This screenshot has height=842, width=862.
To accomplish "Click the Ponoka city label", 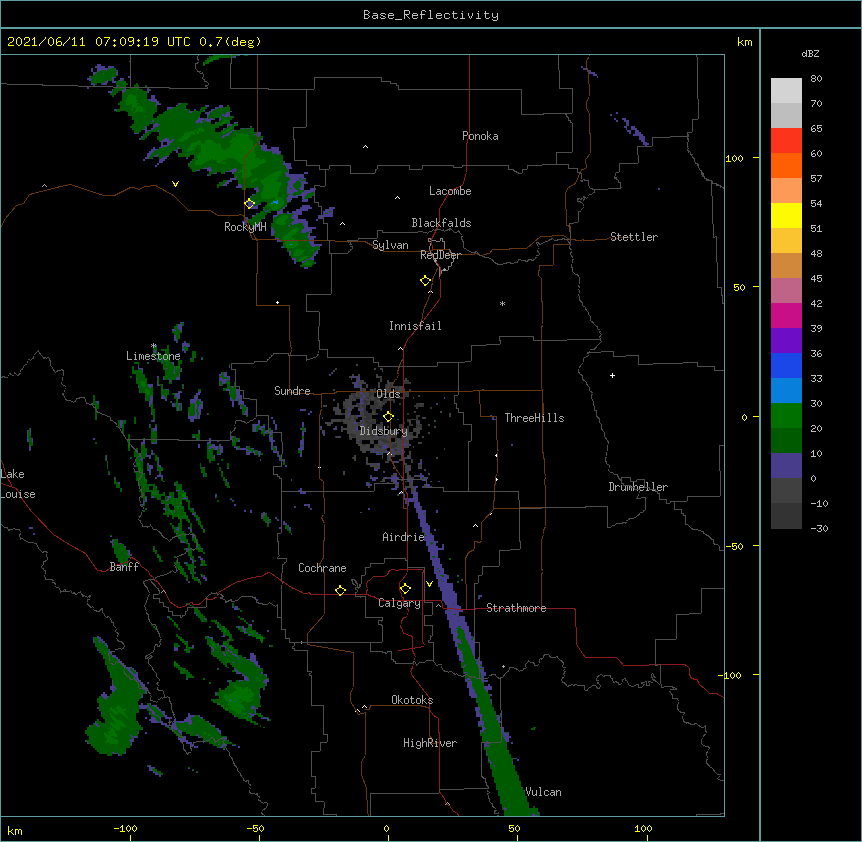I will click(480, 136).
